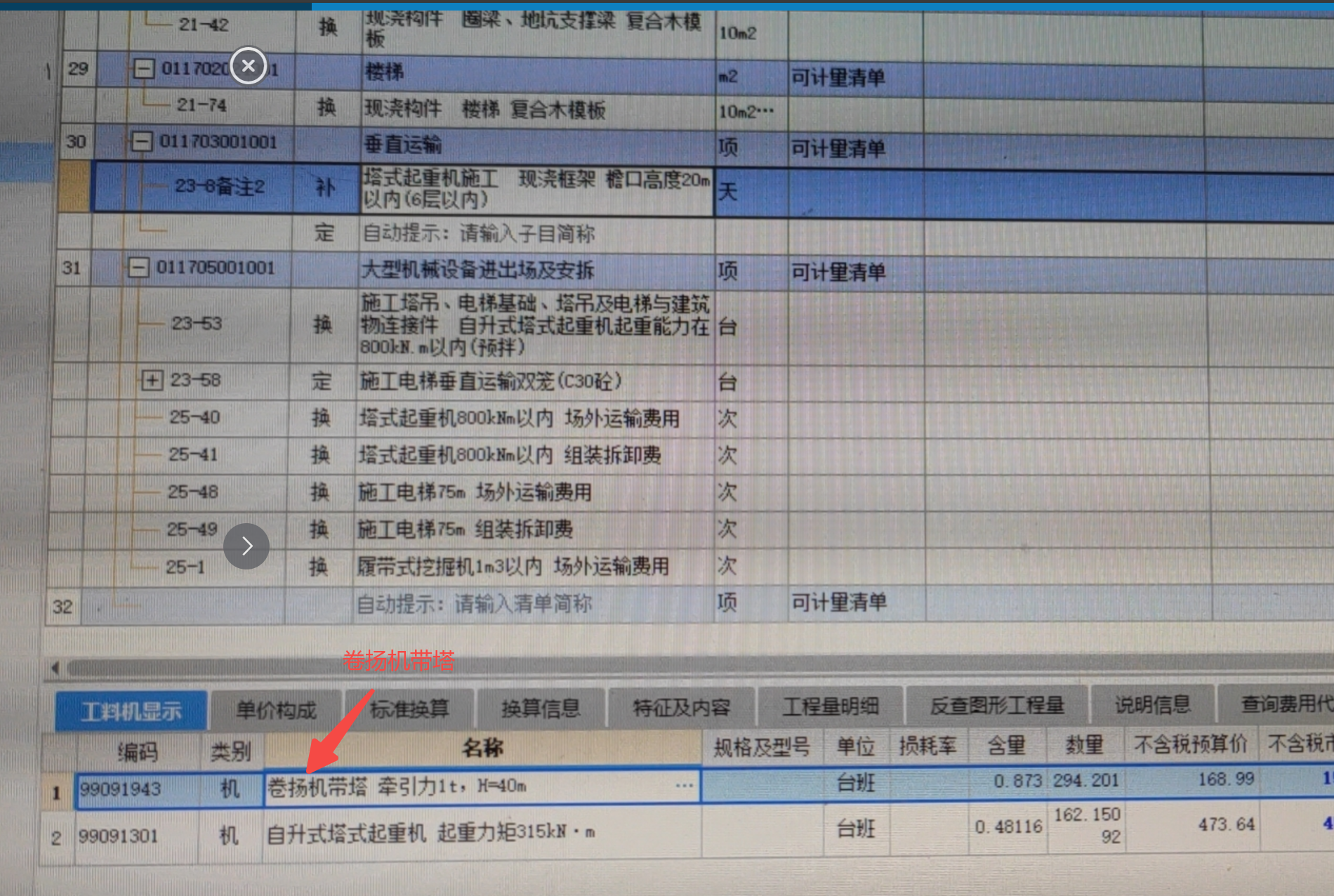The height and width of the screenshot is (896, 1334).
Task: Collapse tree node 011705001001
Action: pos(138,268)
